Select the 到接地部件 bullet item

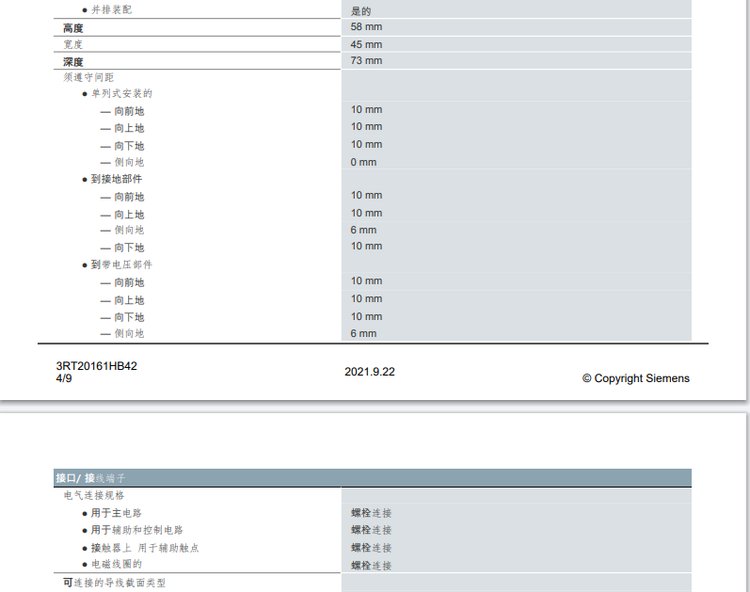[x=116, y=179]
